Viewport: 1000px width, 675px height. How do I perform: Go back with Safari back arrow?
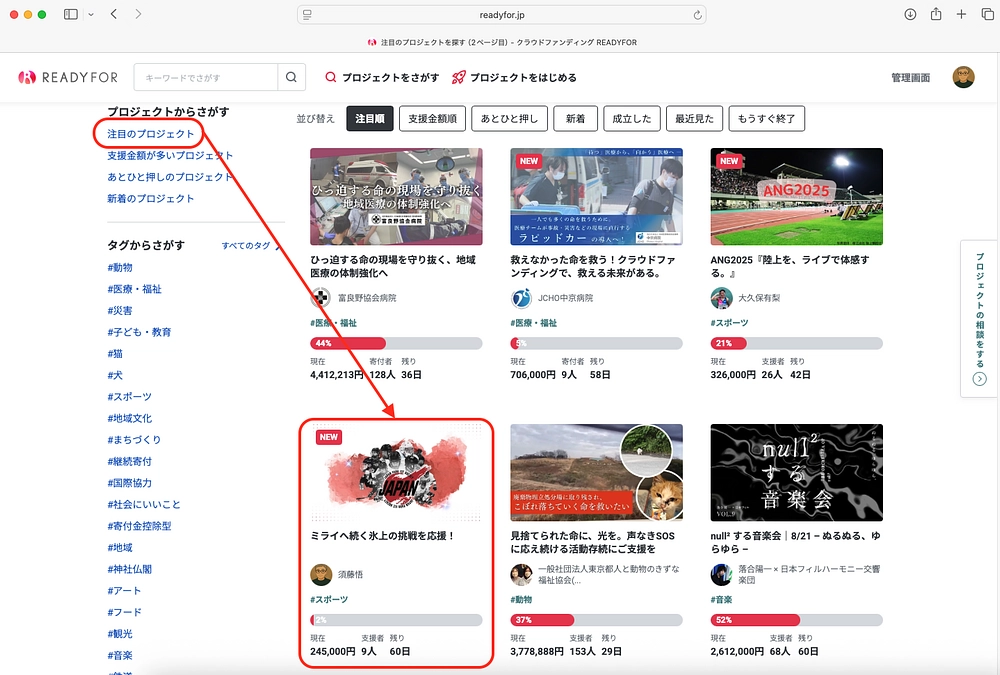click(114, 15)
